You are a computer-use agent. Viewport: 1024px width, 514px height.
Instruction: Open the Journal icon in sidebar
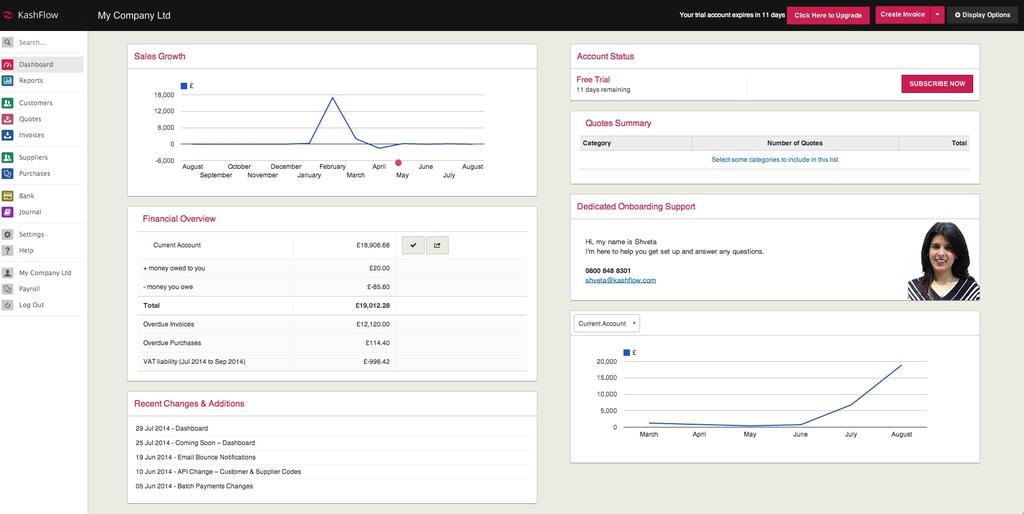coord(8,212)
